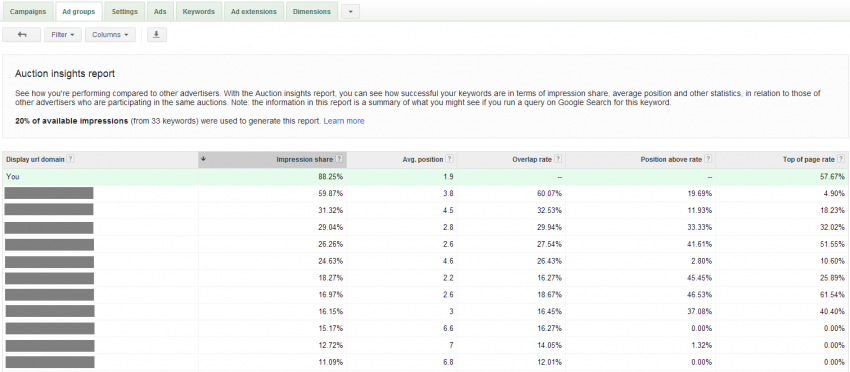Click the Top of page rate help icon

pyautogui.click(x=841, y=159)
